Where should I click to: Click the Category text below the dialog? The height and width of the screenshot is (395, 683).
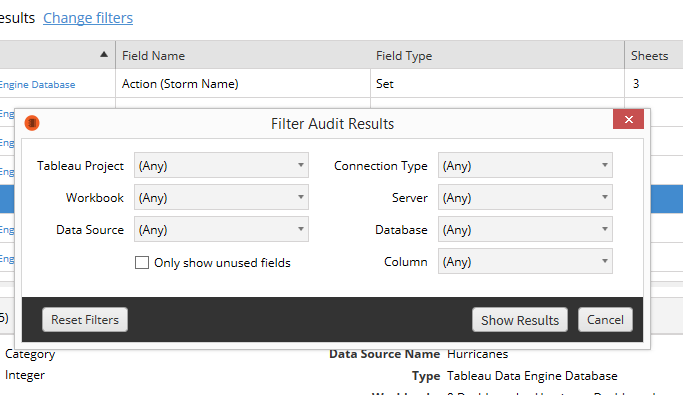point(30,354)
